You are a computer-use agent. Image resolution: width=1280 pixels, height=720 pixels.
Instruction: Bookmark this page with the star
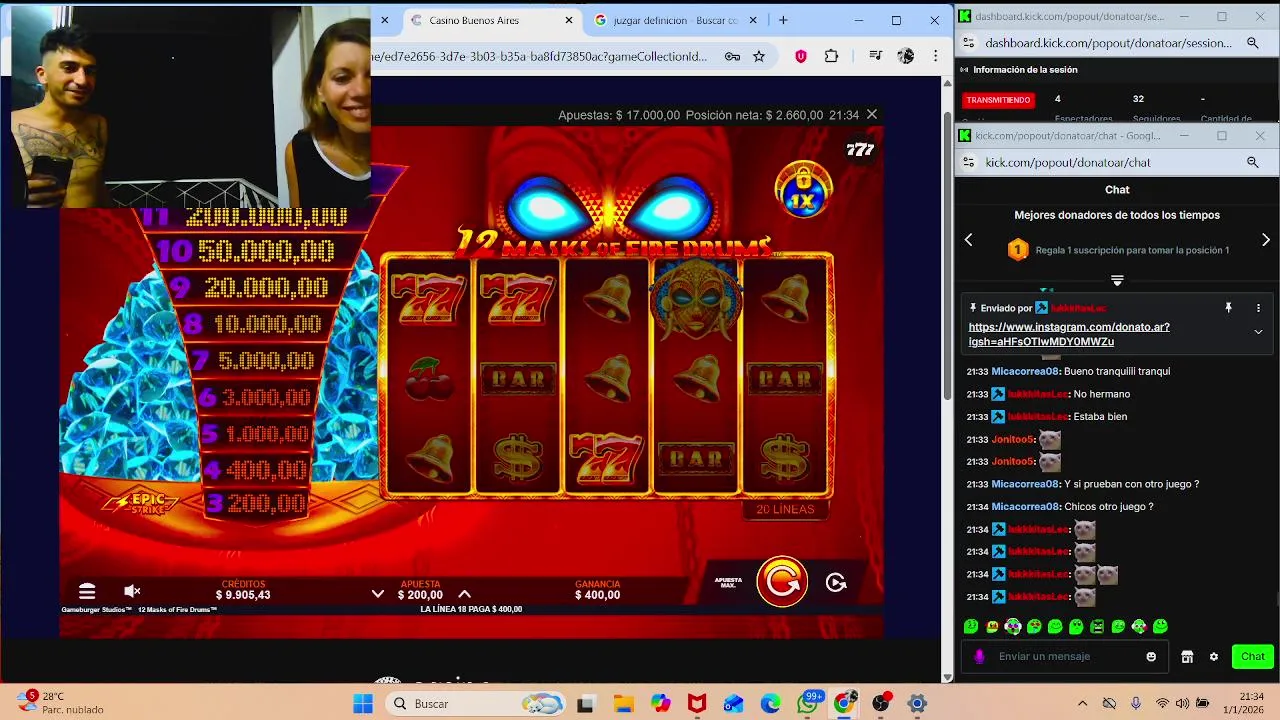[759, 56]
